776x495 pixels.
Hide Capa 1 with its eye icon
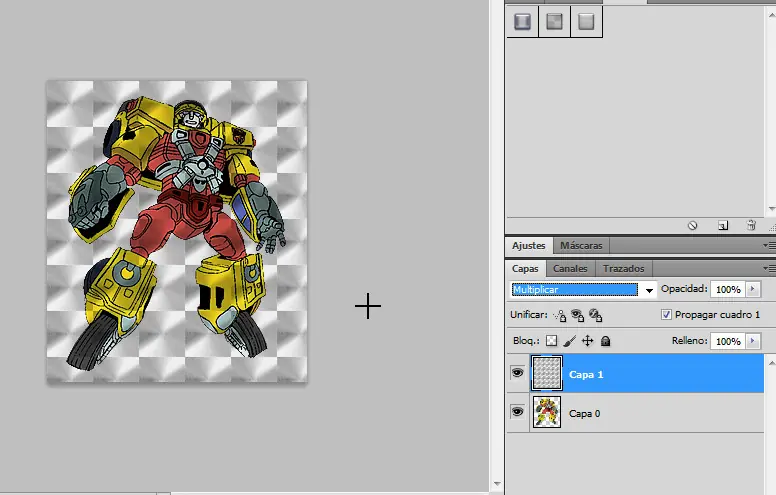coord(517,372)
